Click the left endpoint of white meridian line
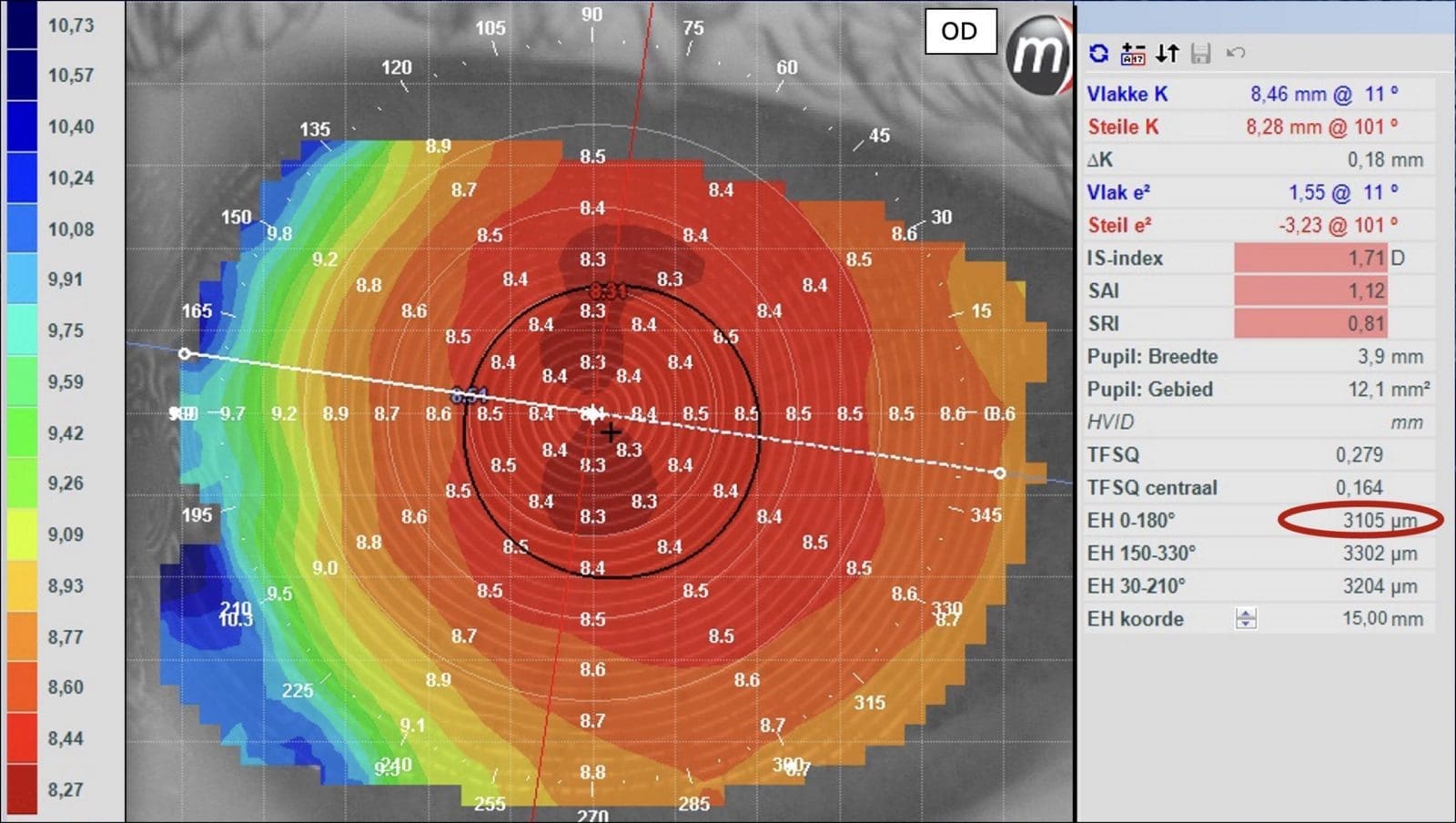 [185, 353]
